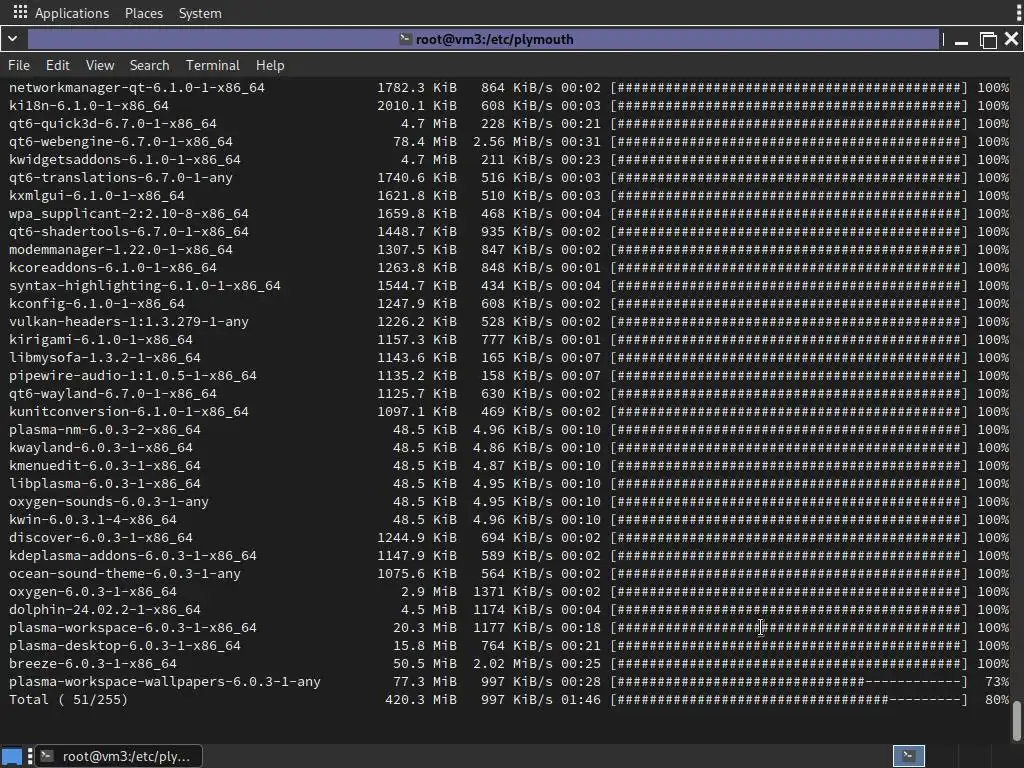Click text kwidgetsaddons-6.1.0-1-x86_64

pyautogui.click(x=125, y=159)
